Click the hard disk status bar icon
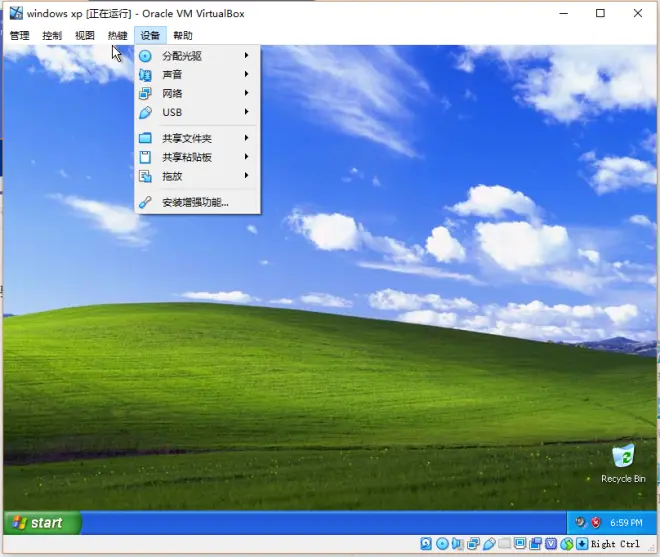660x557 pixels. click(x=426, y=544)
